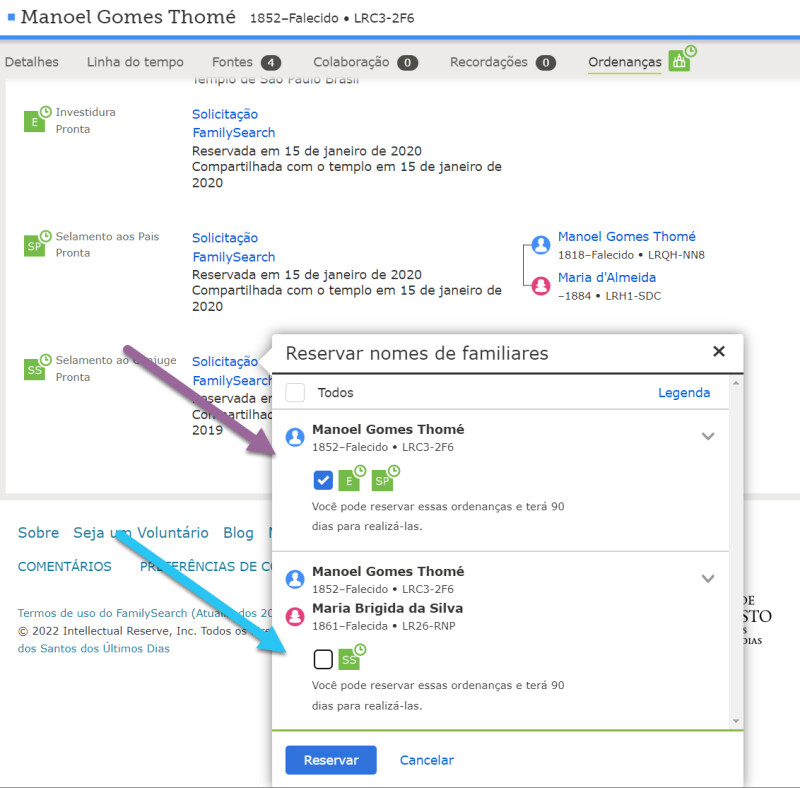The image size is (800, 788).
Task: Click FamilySearch link in Selamento aos Pais row
Action: pyautogui.click(x=234, y=257)
